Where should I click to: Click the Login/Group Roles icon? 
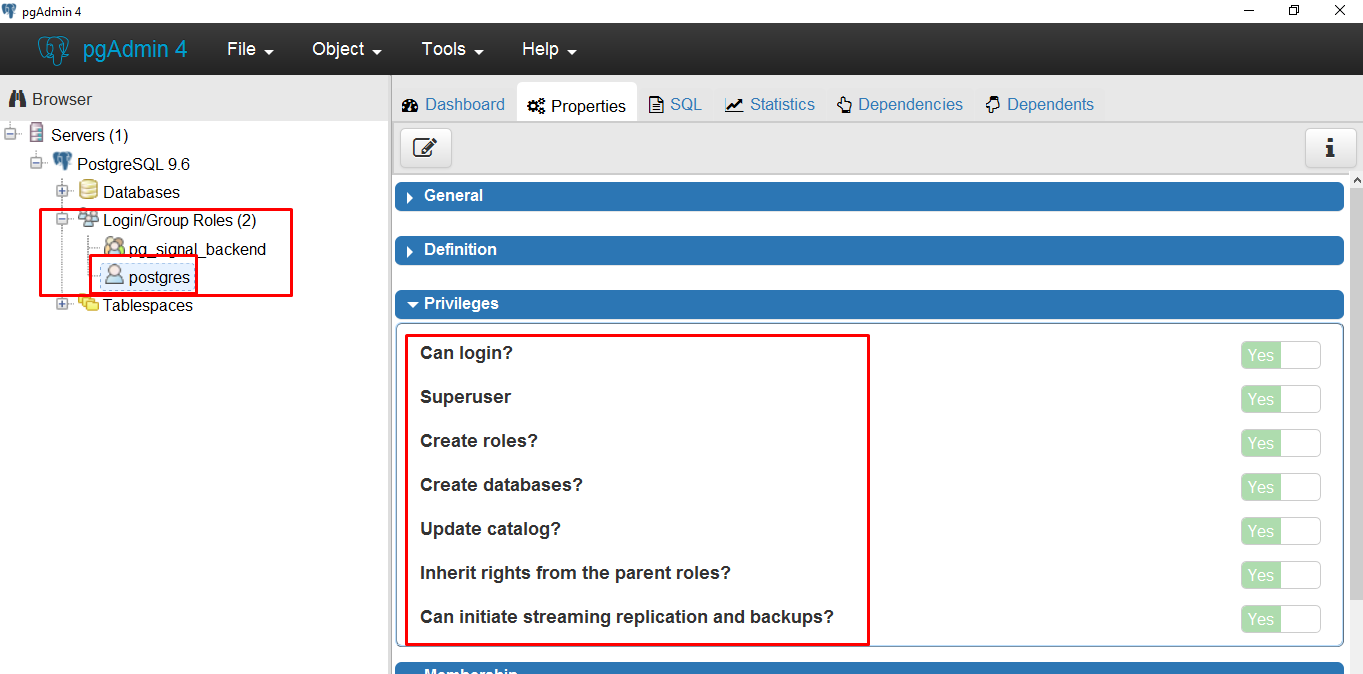pos(88,219)
